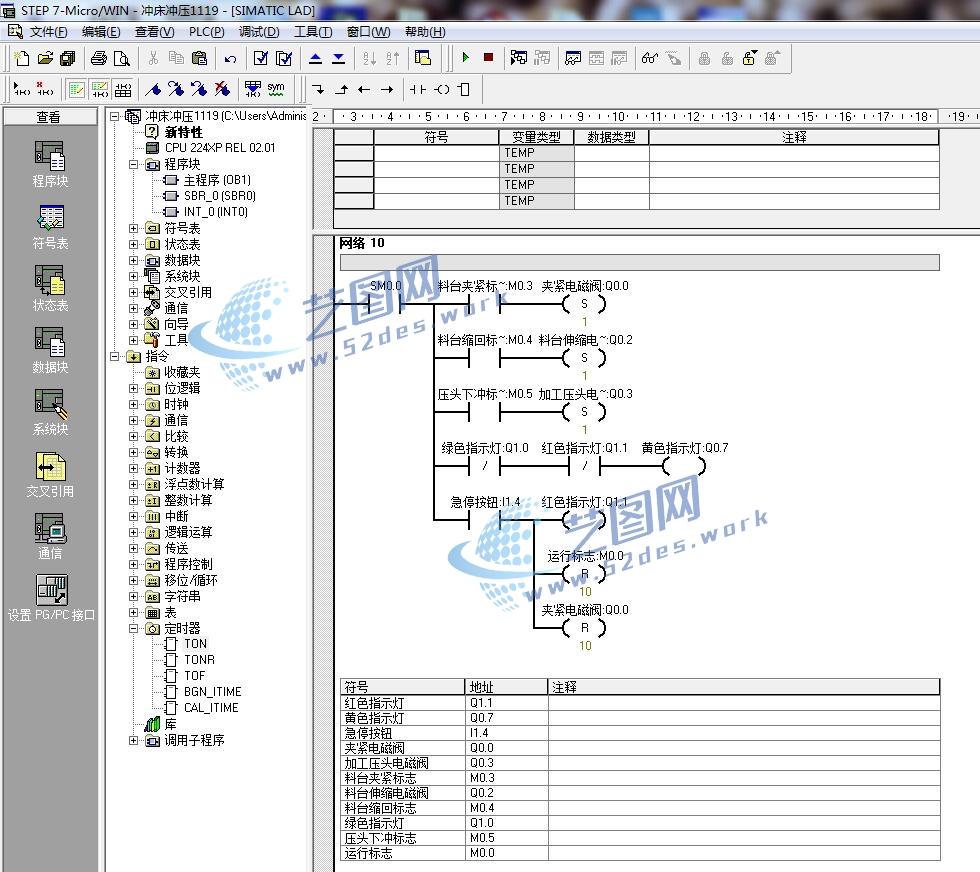Screen dimensions: 980x872
Task: Collapse the 指令 root node
Action: coord(114,356)
